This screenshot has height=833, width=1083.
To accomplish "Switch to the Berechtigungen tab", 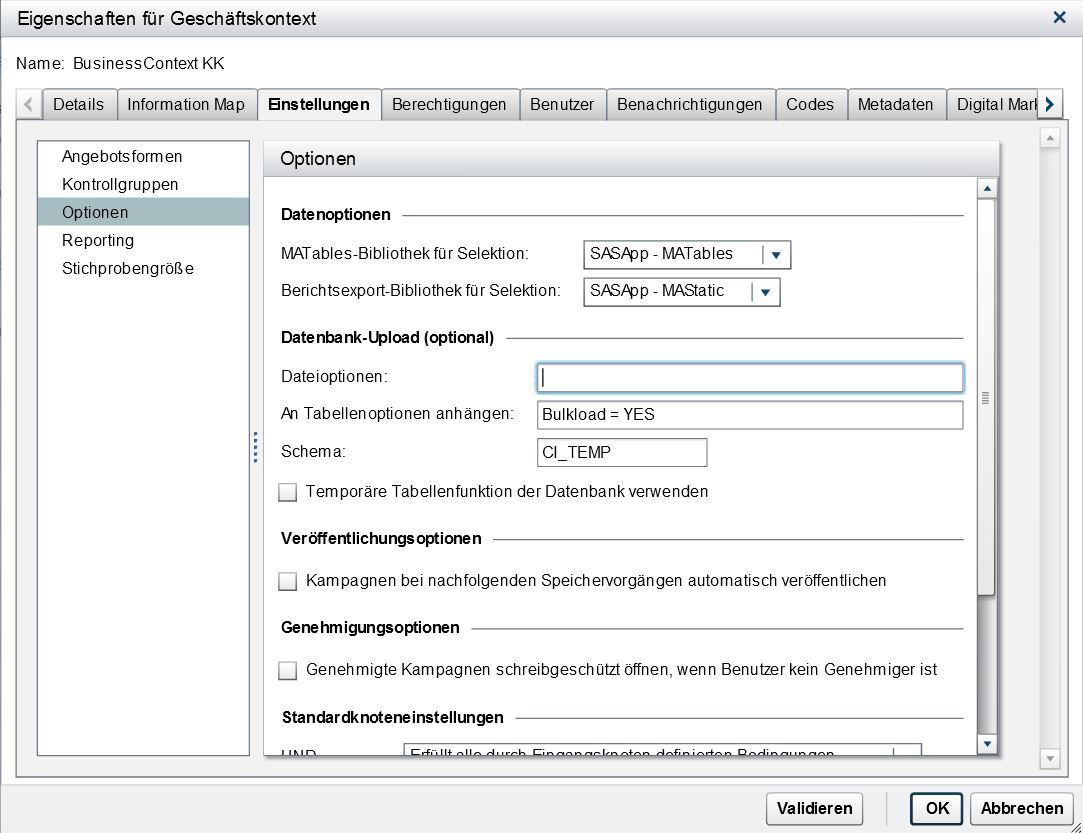I will pyautogui.click(x=450, y=104).
